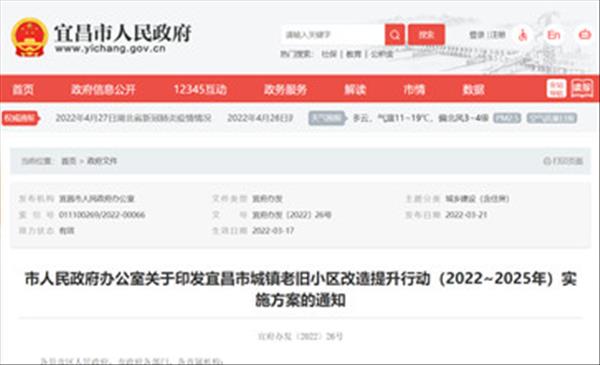The image size is (600, 365).
Task: Click the login/register link
Action: (487, 35)
